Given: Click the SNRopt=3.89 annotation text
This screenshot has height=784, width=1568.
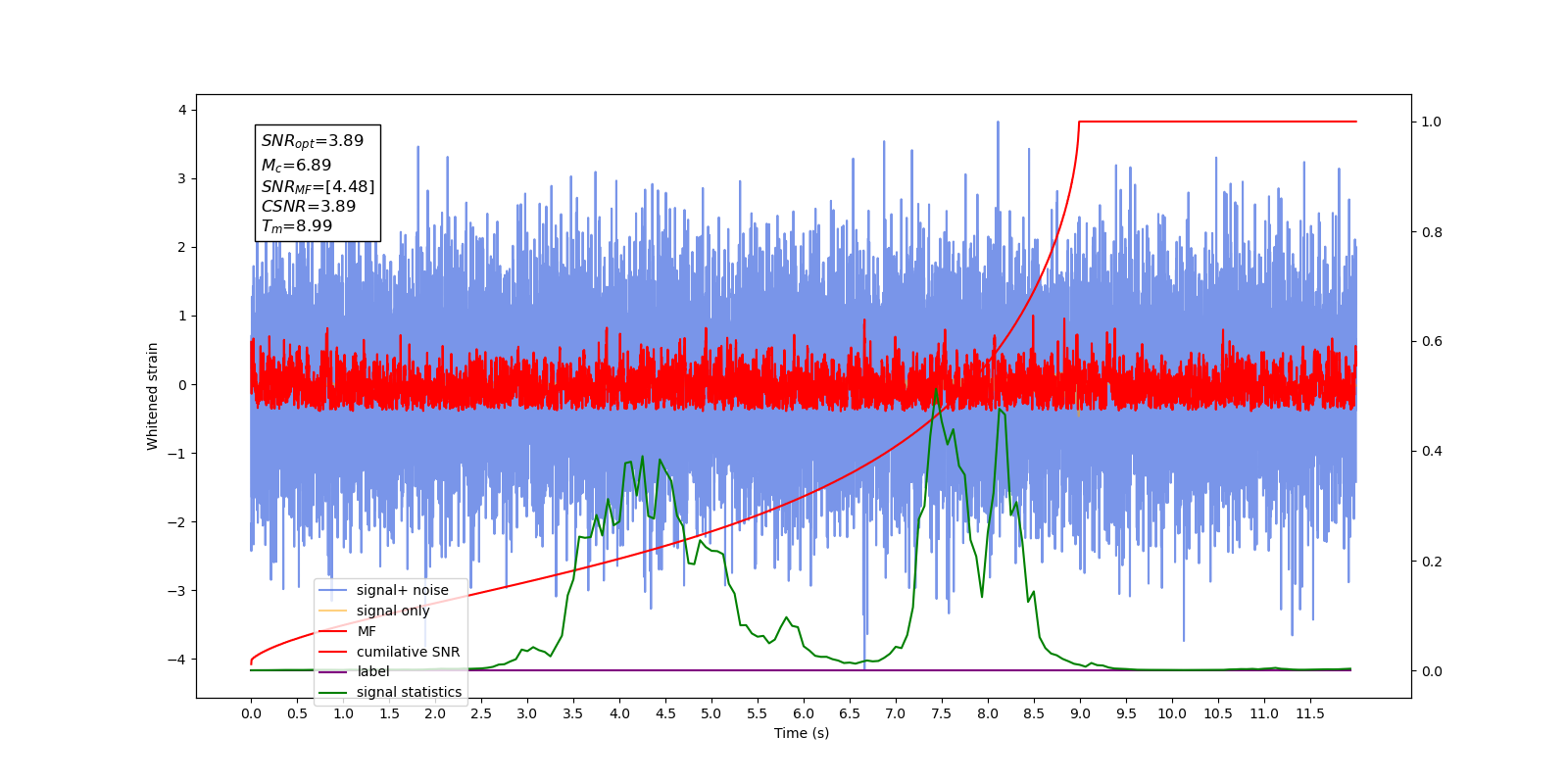Looking at the screenshot, I should point(313,141).
